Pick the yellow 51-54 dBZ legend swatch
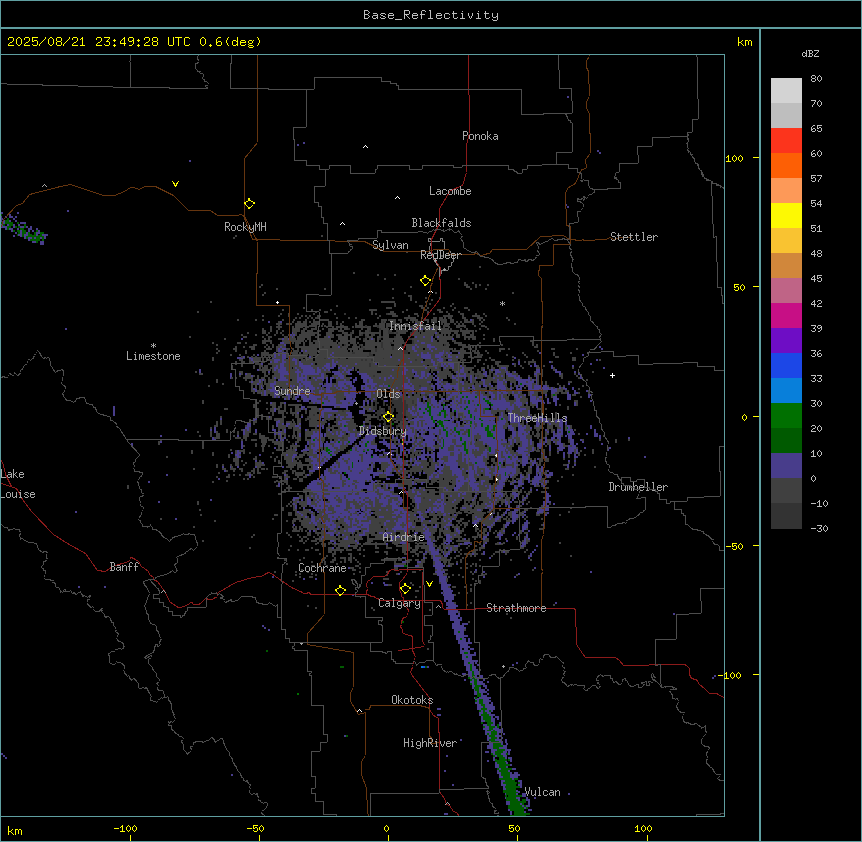 [x=786, y=215]
